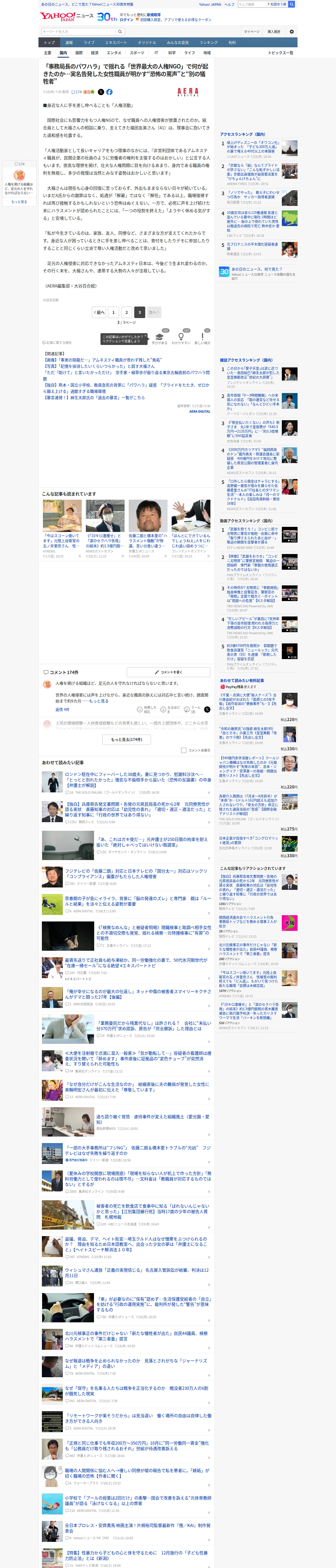Click the 購入履歴 link

(x=274, y=32)
